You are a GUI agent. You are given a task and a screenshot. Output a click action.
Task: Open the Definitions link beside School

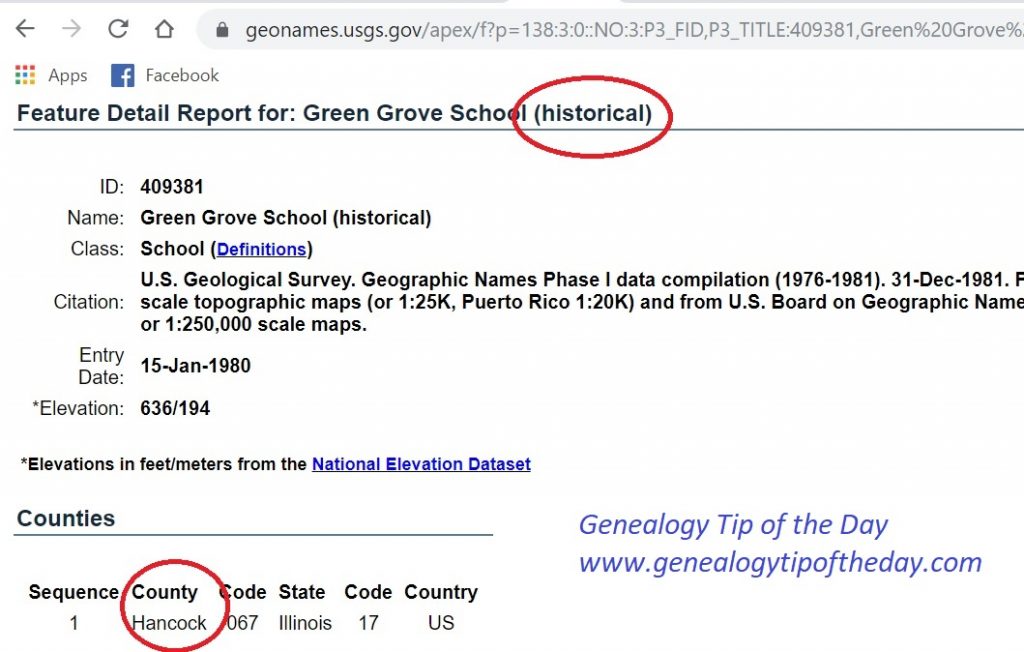click(261, 249)
